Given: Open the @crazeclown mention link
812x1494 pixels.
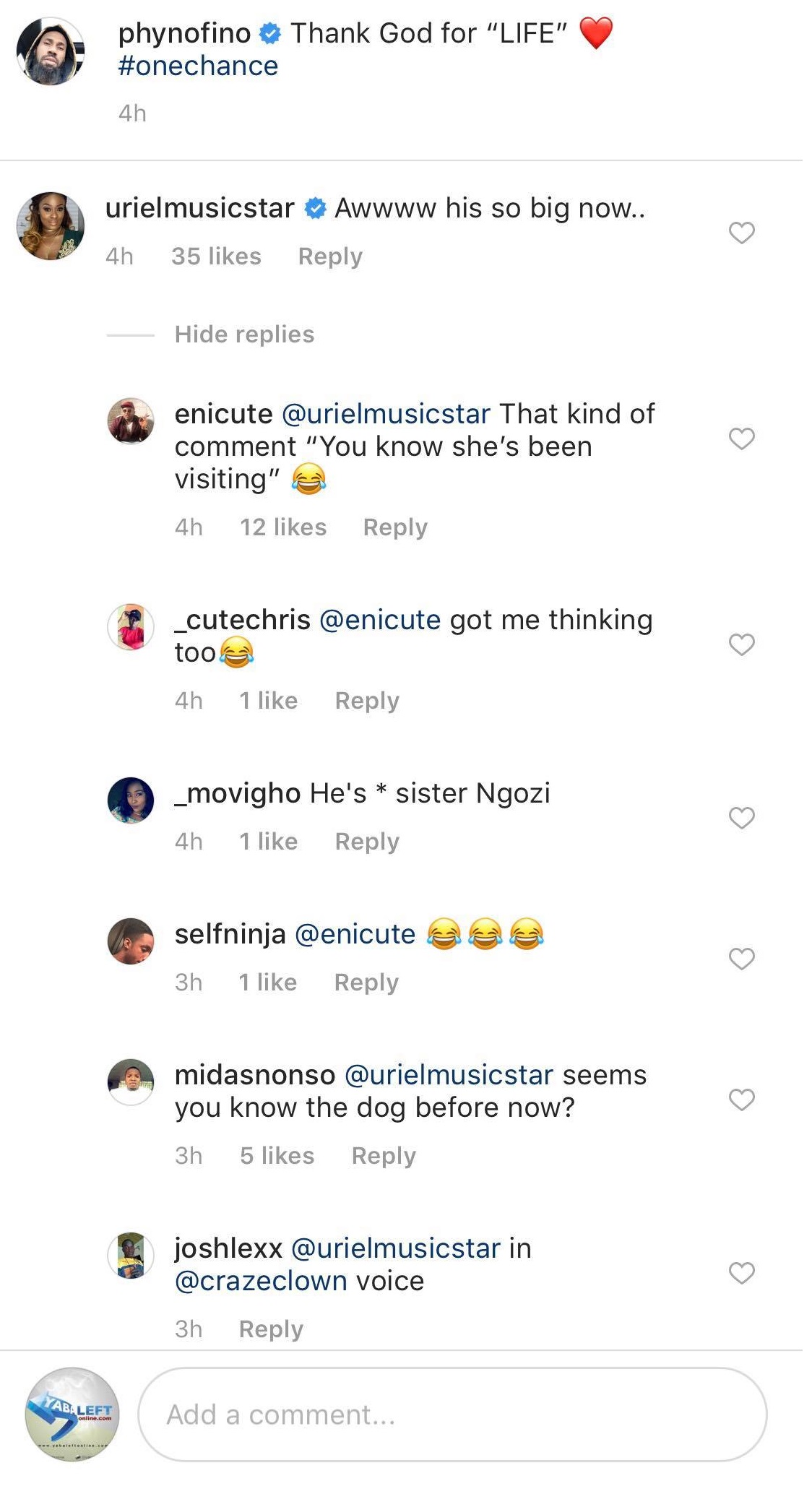Looking at the screenshot, I should 261,1281.
